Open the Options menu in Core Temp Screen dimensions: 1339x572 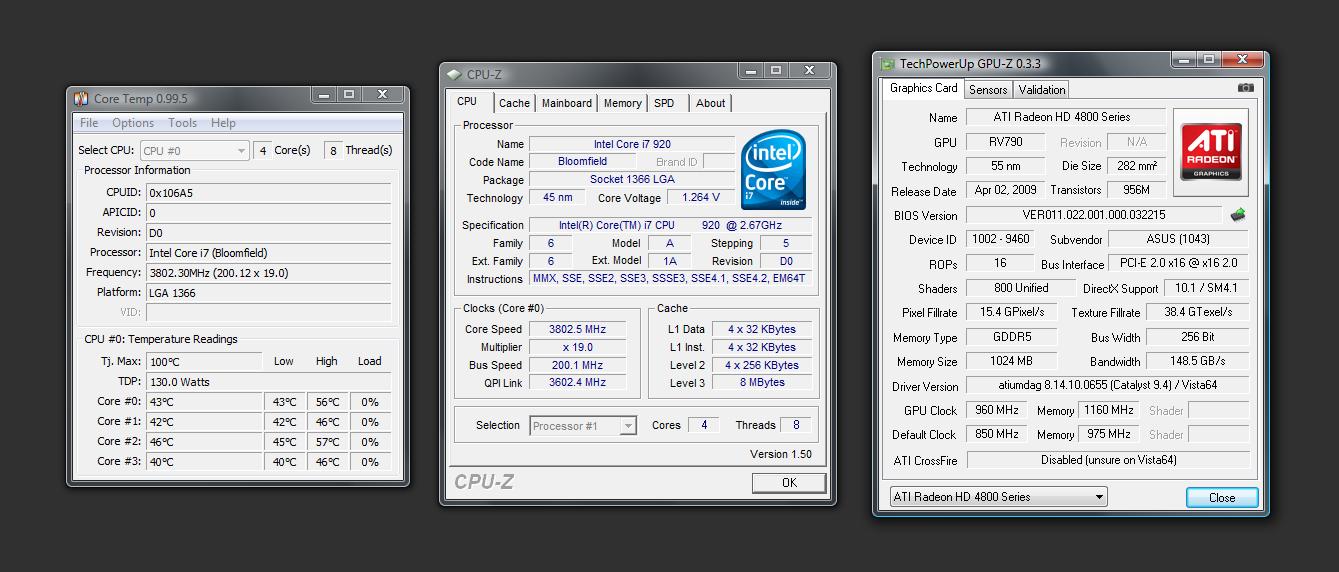(133, 123)
